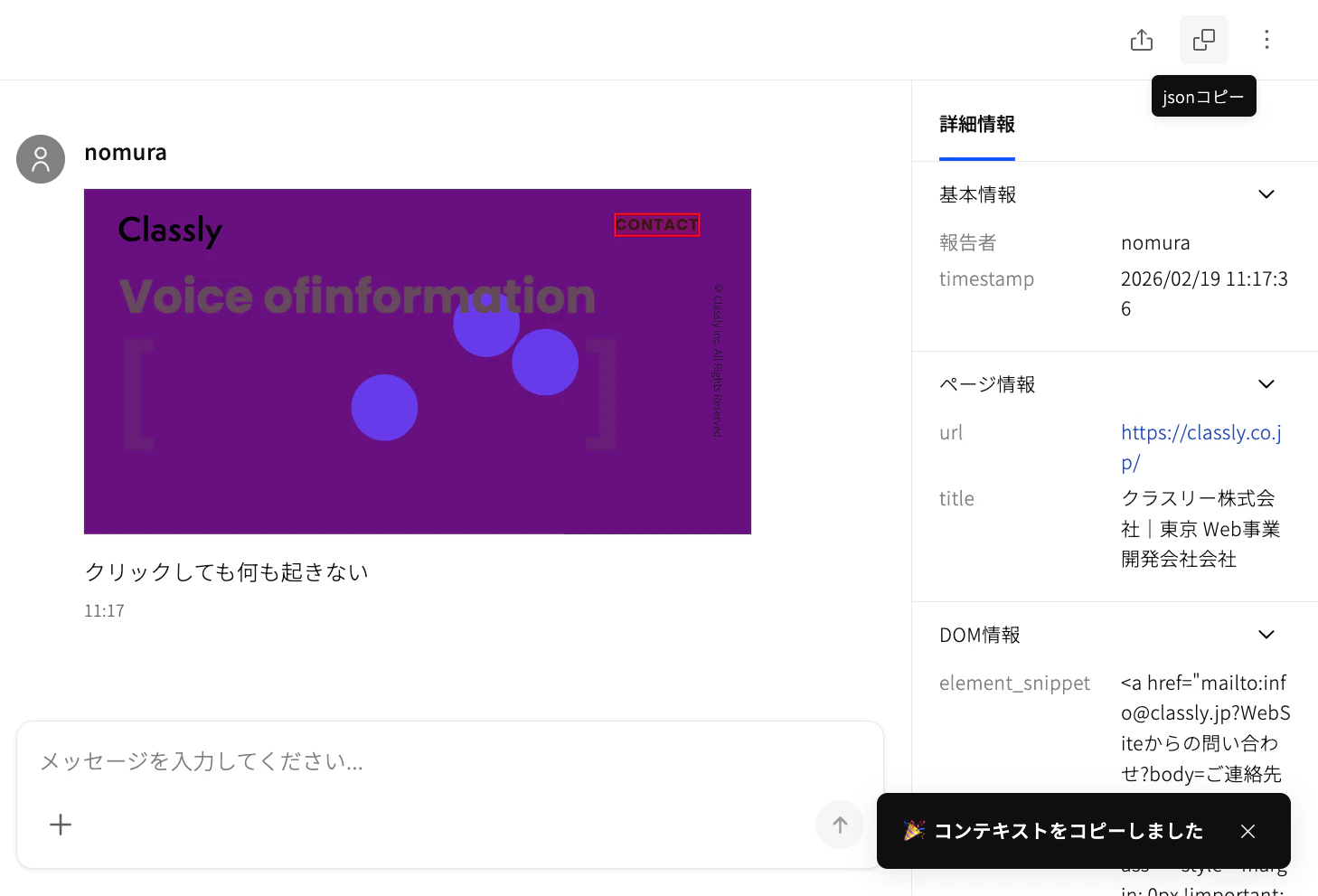This screenshot has width=1318, height=896.
Task: Click the message time 11:17
Action: point(104,611)
